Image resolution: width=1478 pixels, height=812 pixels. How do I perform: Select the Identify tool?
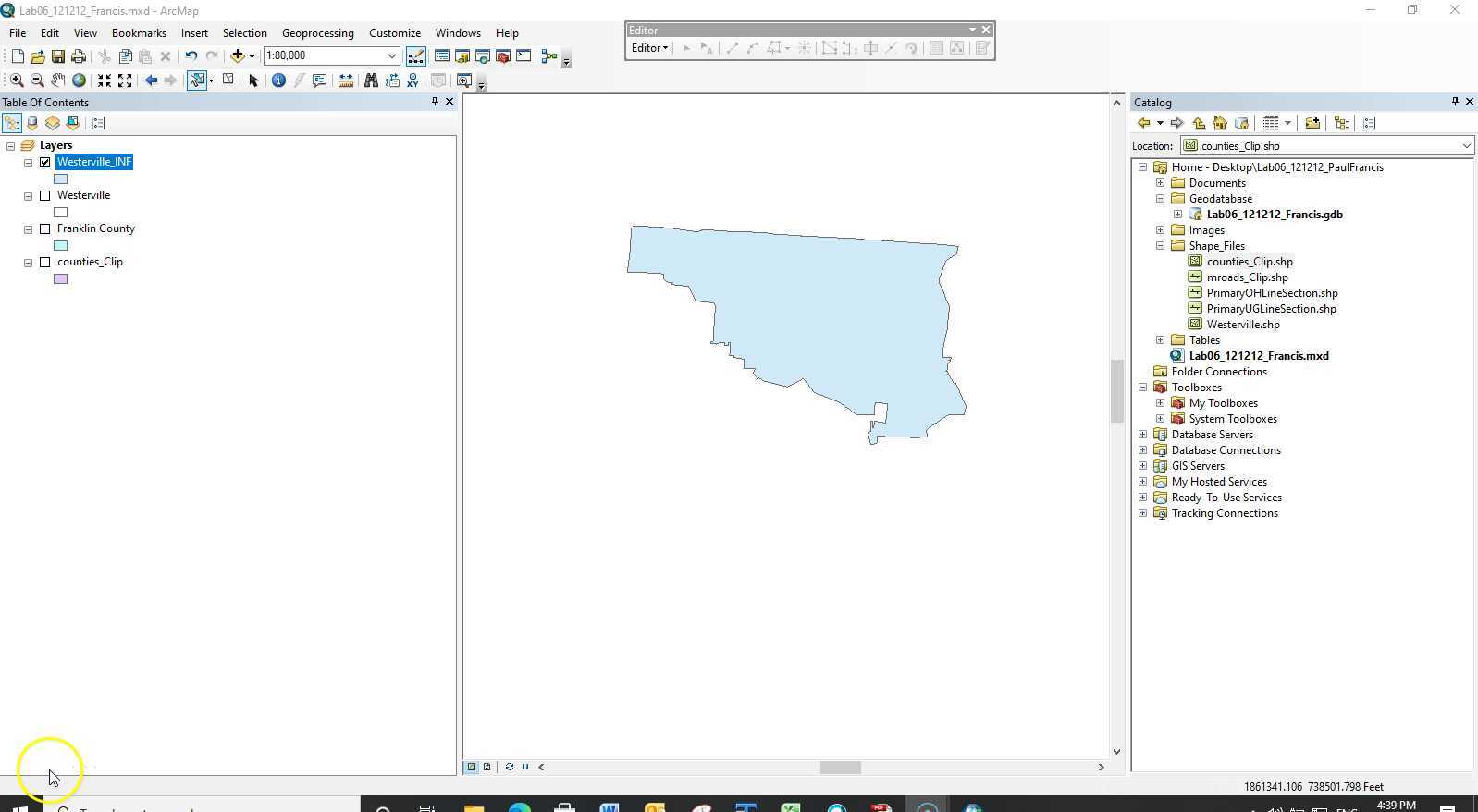pyautogui.click(x=278, y=80)
